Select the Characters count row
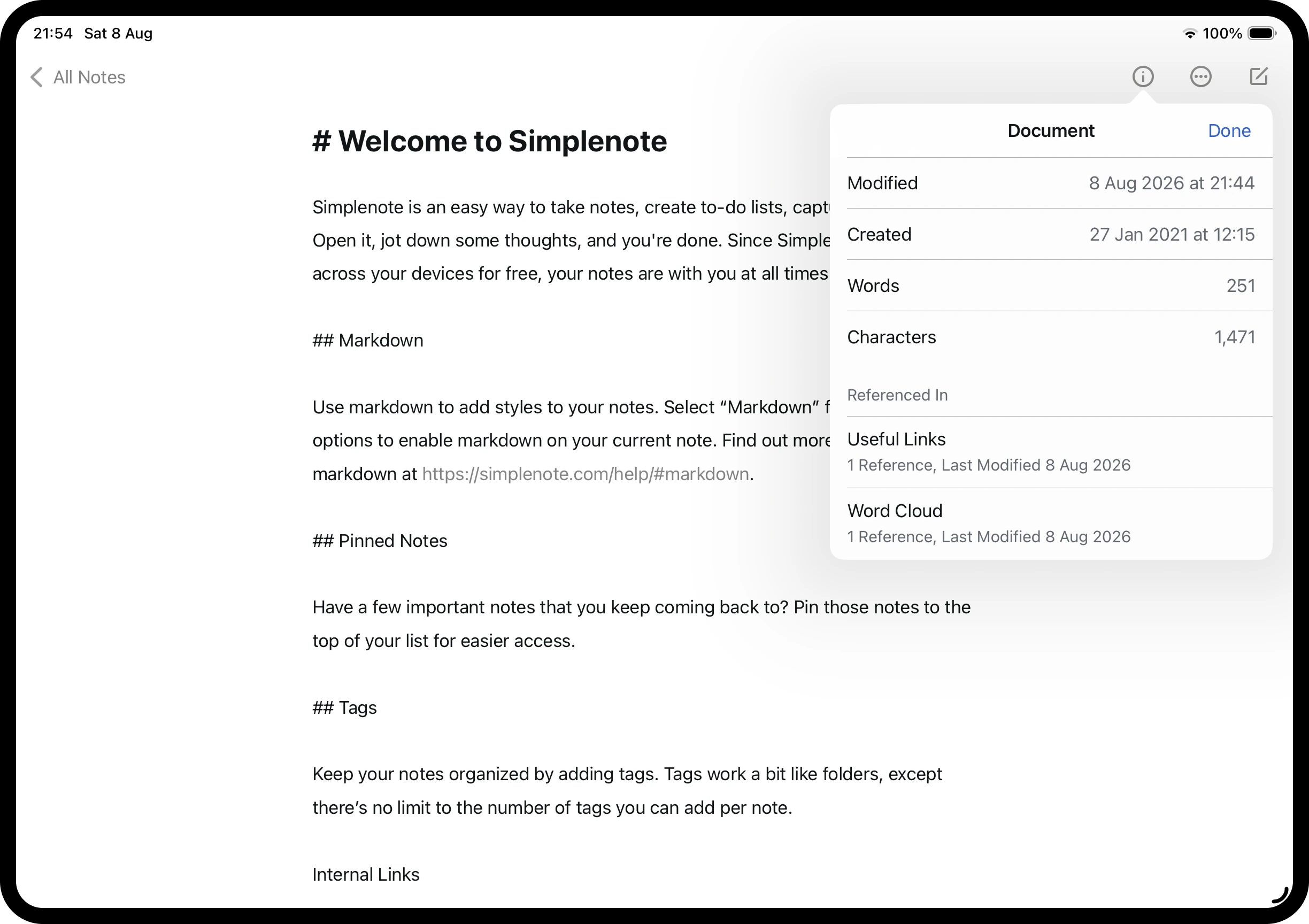Image resolution: width=1309 pixels, height=924 pixels. (1050, 337)
